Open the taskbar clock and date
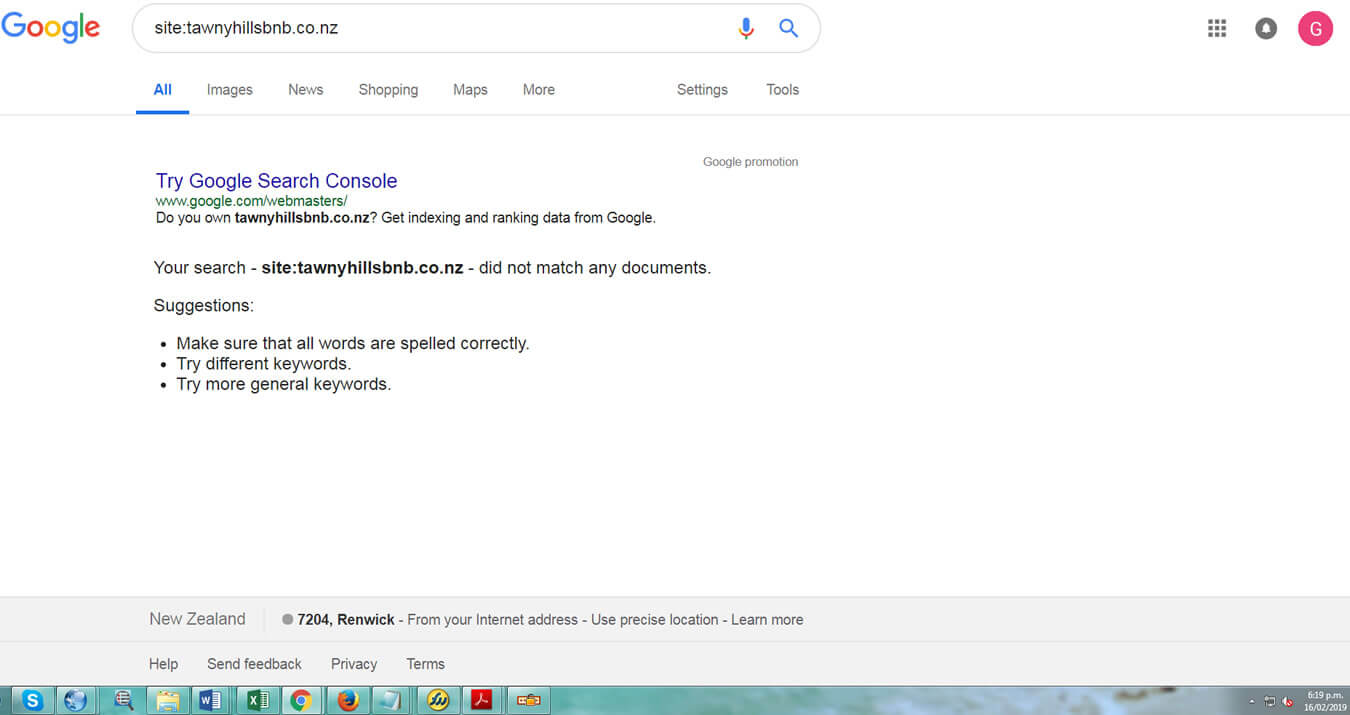 tap(1325, 700)
